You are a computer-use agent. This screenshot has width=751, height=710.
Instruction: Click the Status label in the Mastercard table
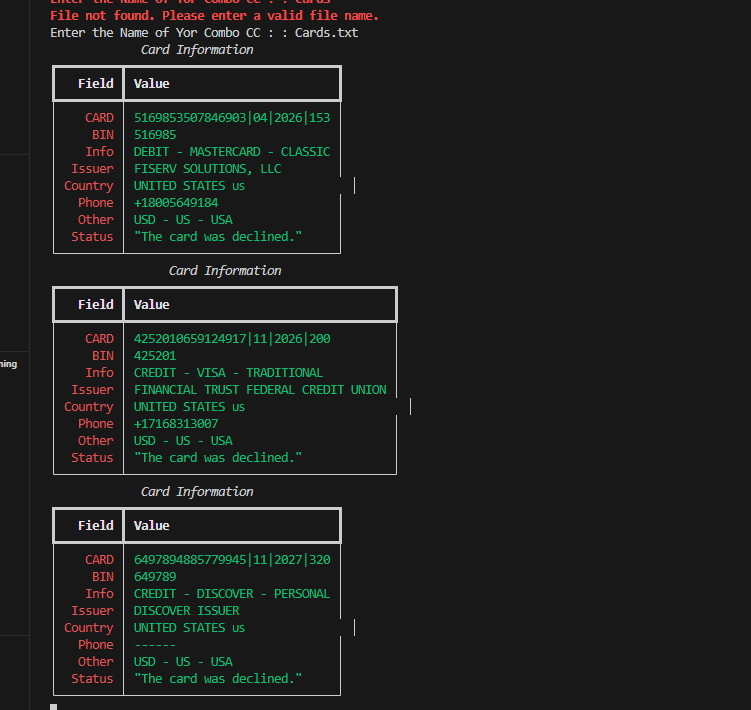92,237
